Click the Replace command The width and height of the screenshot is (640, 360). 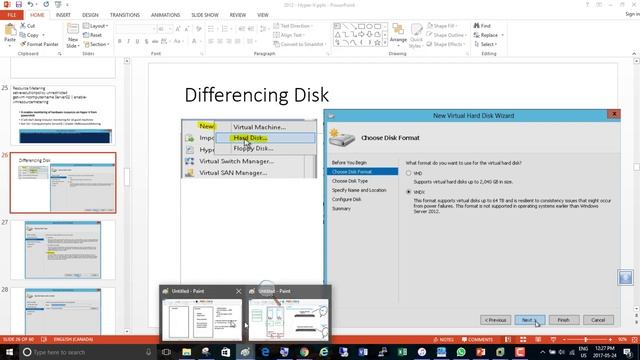489,35
